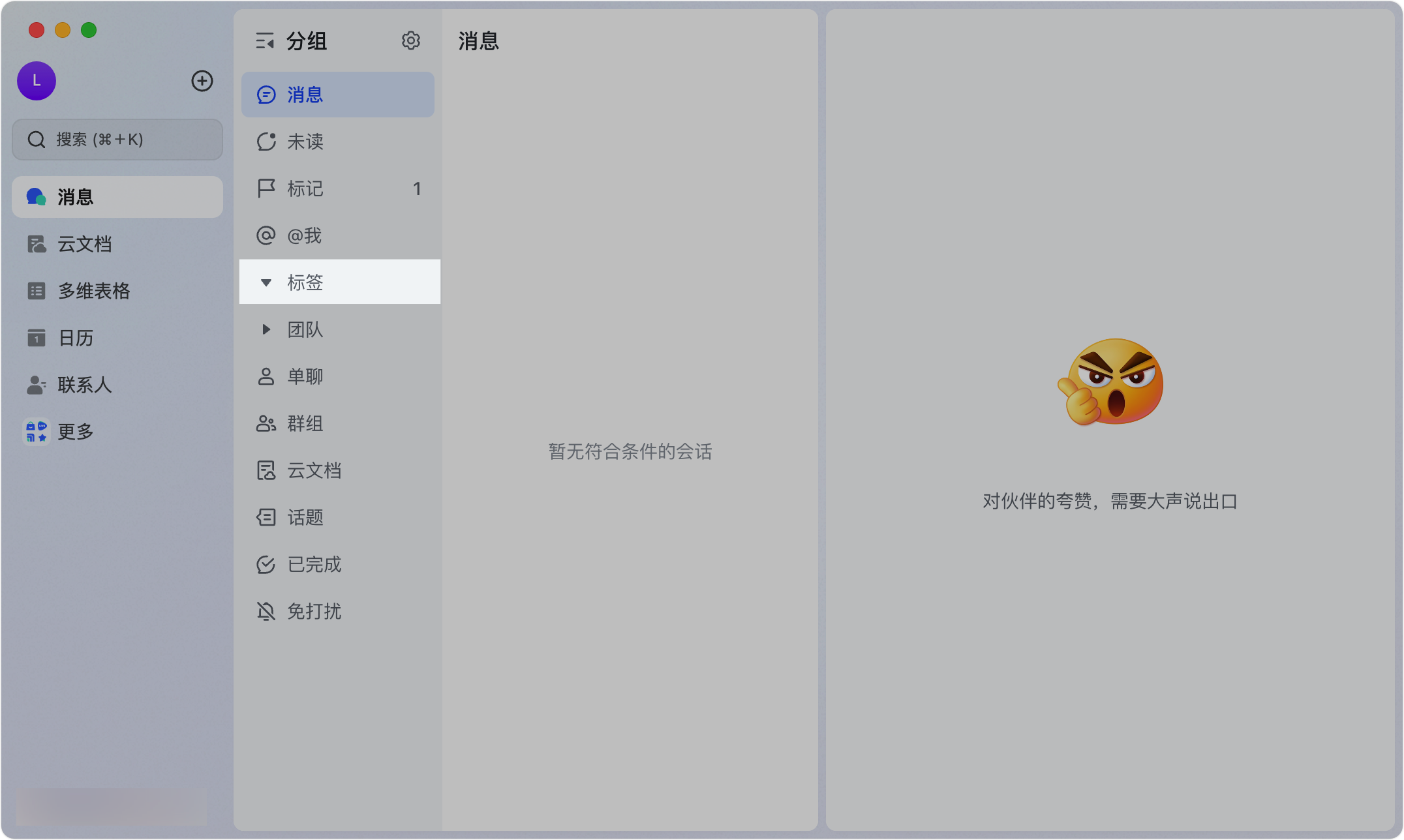This screenshot has width=1404, height=840.
Task: Open the group settings gear icon
Action: click(410, 41)
